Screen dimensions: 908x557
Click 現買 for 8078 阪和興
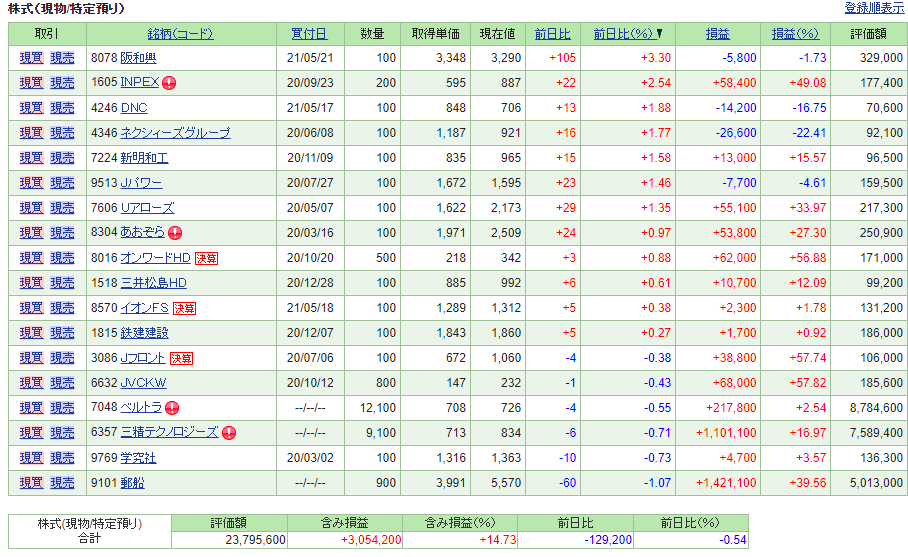tap(31, 58)
